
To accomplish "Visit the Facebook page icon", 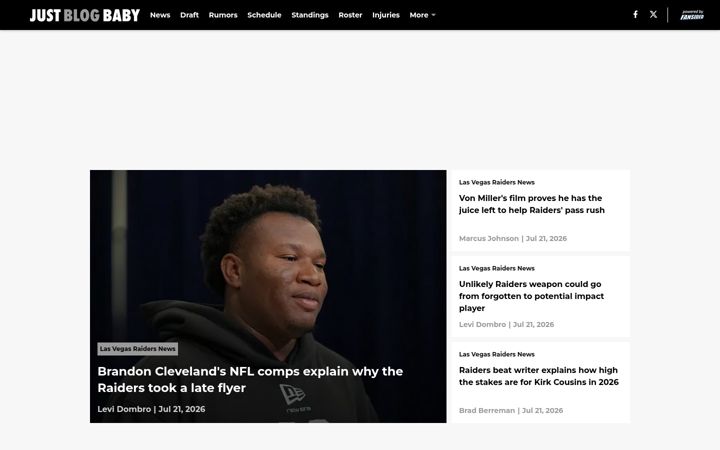I will click(x=636, y=15).
